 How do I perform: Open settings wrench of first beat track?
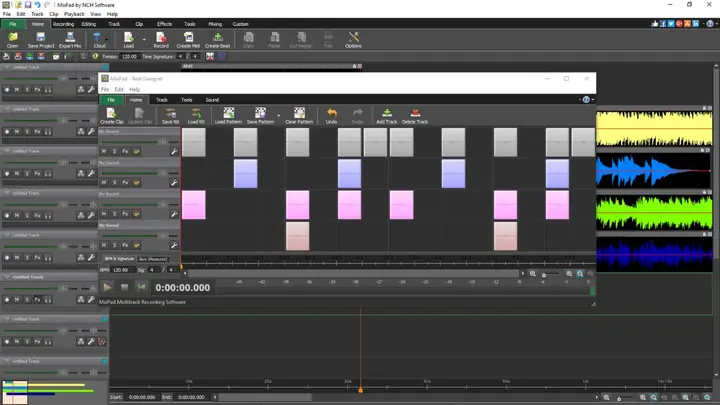tap(174, 152)
